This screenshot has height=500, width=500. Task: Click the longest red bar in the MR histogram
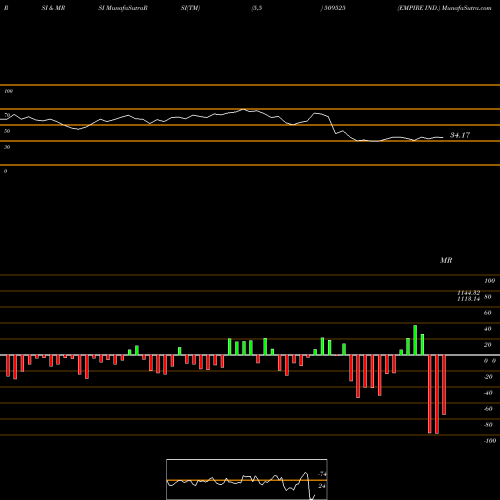pyautogui.click(x=437, y=394)
